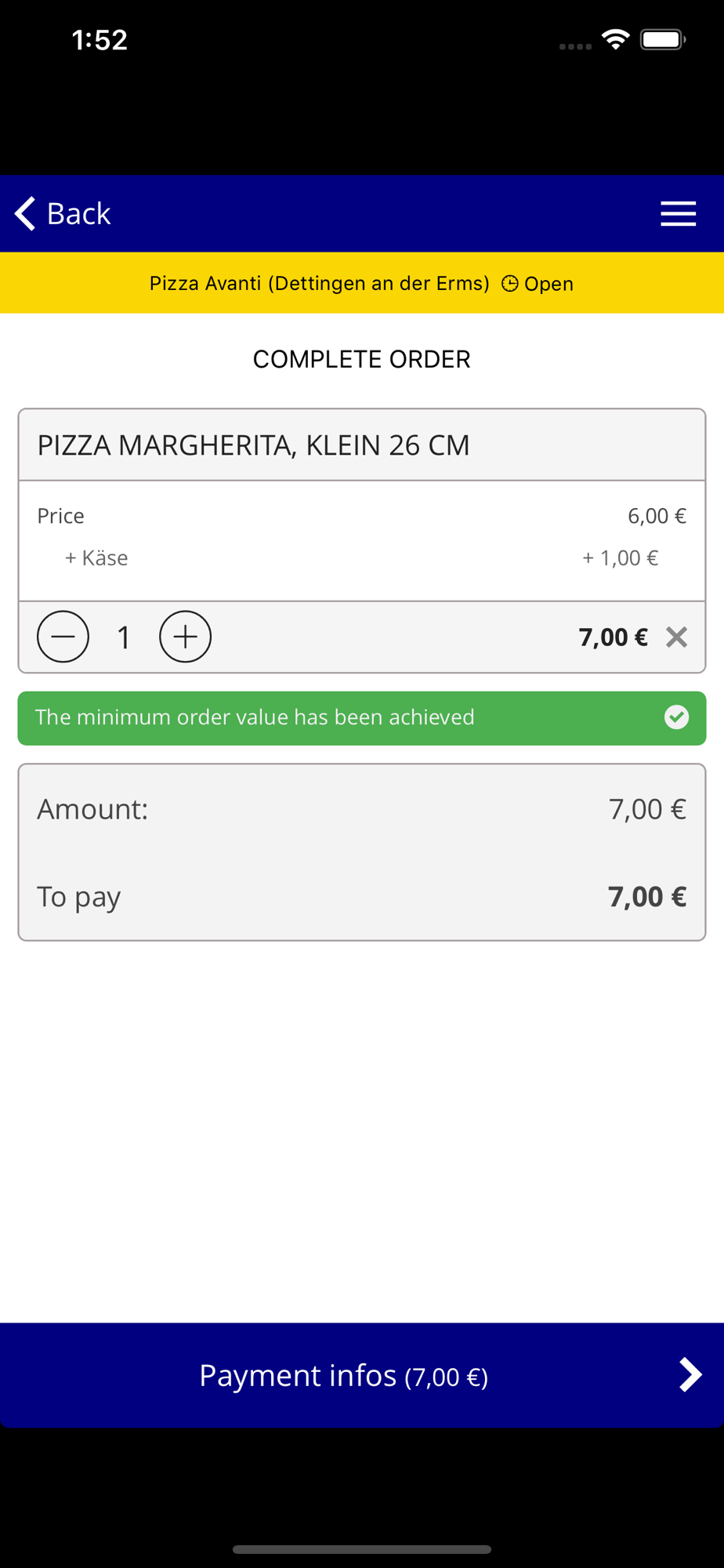
Task: Remove Pizza Margherita with the X icon
Action: pyautogui.click(x=676, y=637)
